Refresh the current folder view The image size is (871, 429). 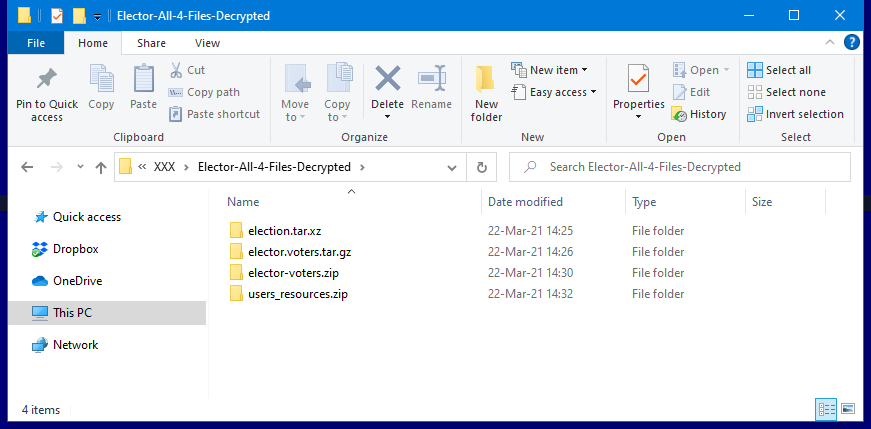point(482,167)
